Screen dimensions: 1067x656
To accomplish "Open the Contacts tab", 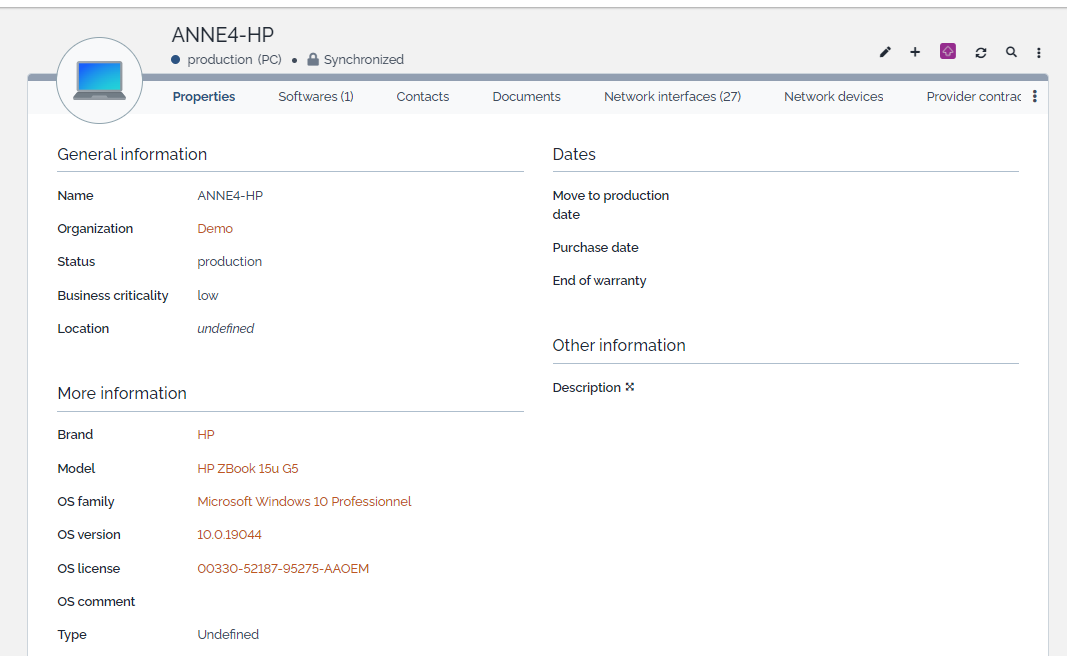I will (x=423, y=97).
